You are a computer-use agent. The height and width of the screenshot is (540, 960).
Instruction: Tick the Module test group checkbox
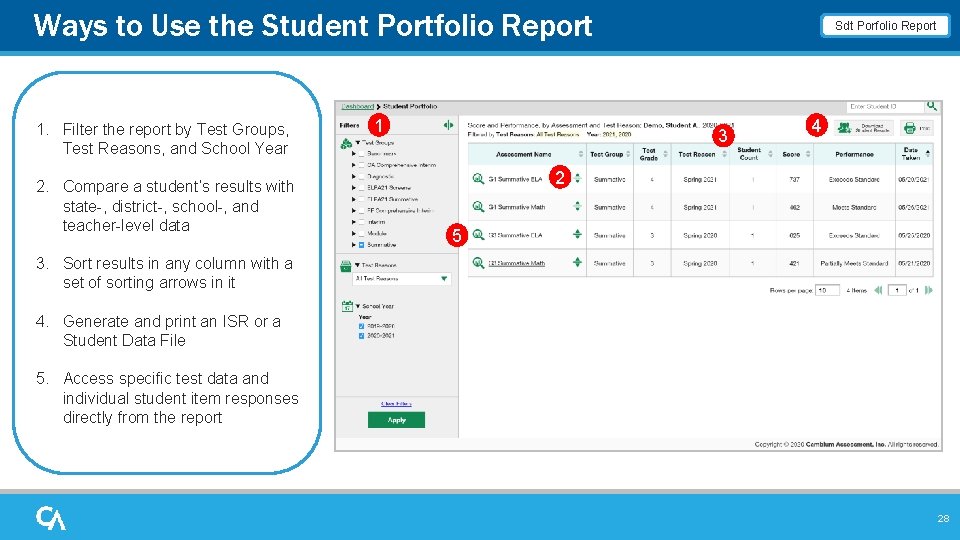(361, 233)
